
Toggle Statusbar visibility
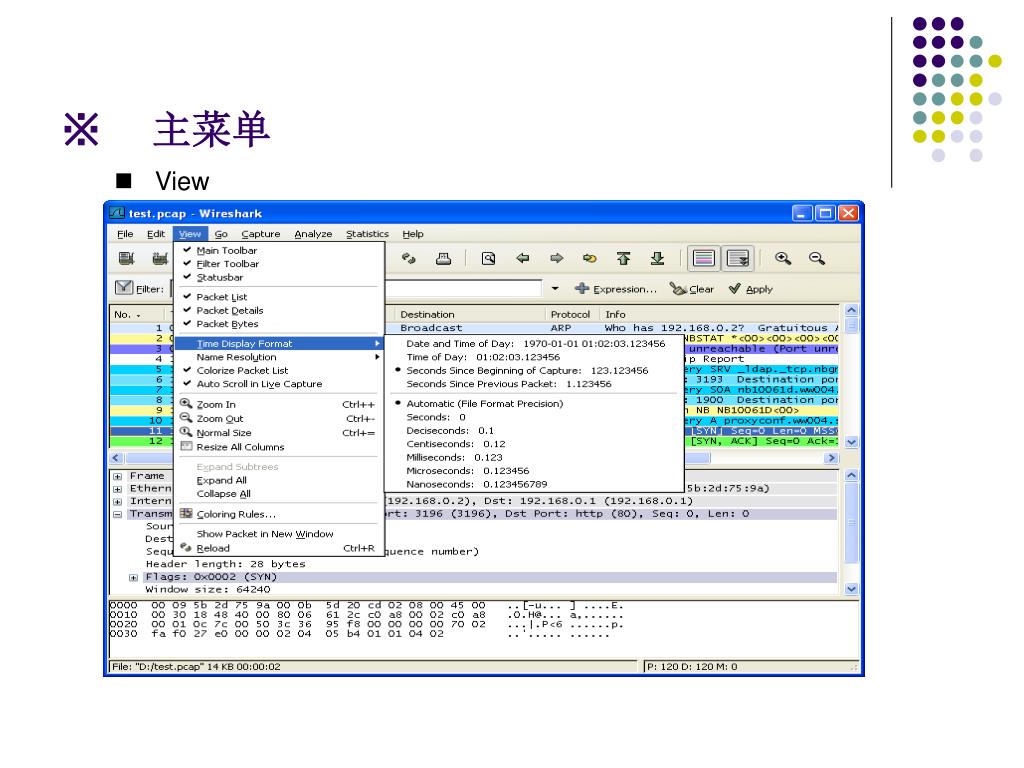point(219,278)
